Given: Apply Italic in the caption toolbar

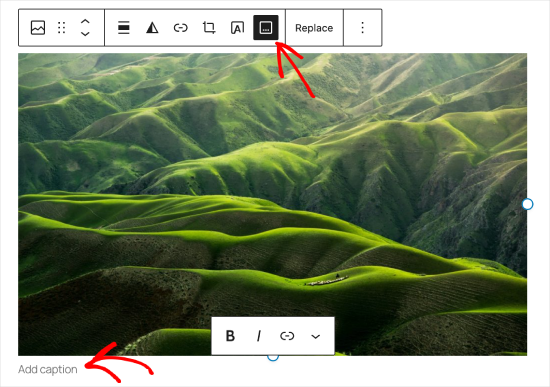Looking at the screenshot, I should point(259,336).
